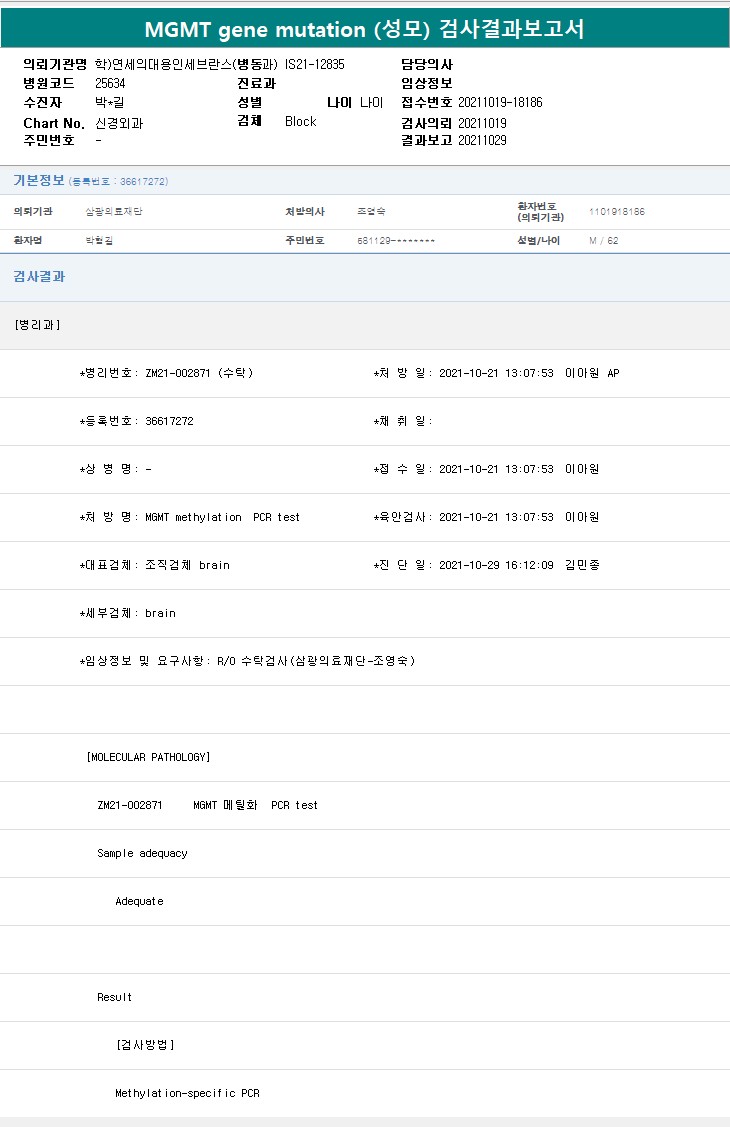Click the 접수번호 value 20211019-18186
The width and height of the screenshot is (730, 1127).
(x=500, y=102)
